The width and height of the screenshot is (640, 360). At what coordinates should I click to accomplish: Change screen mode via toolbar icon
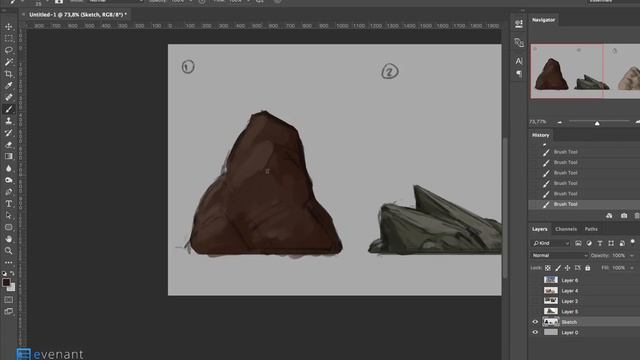point(9,311)
